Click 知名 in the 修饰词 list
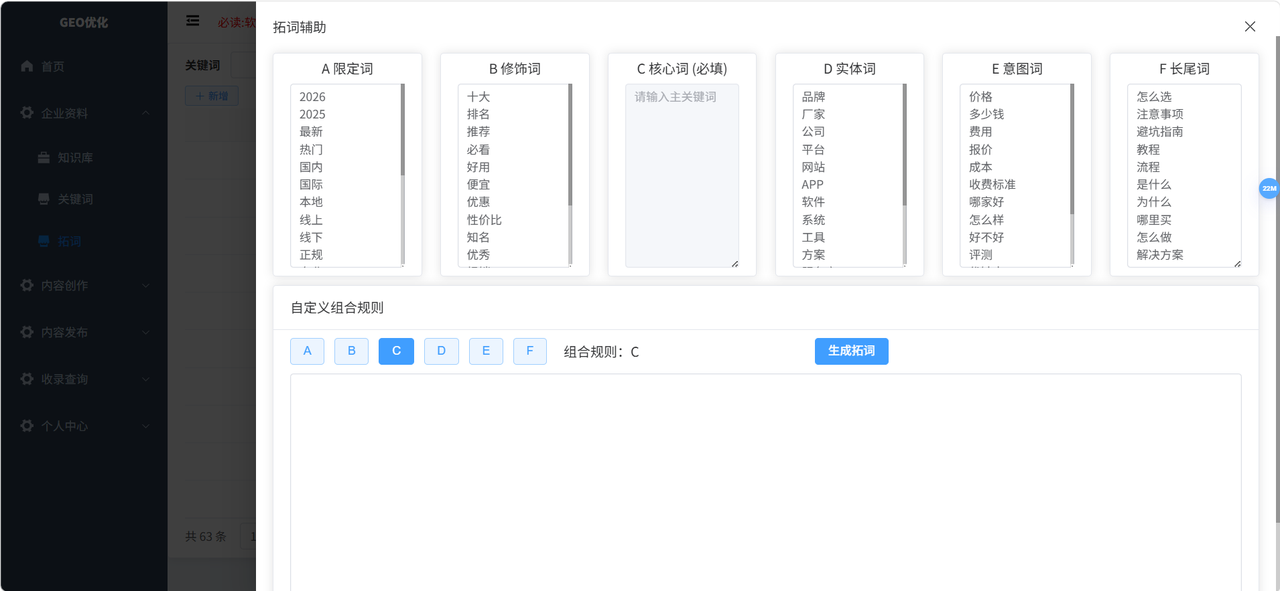1280x591 pixels. [479, 237]
